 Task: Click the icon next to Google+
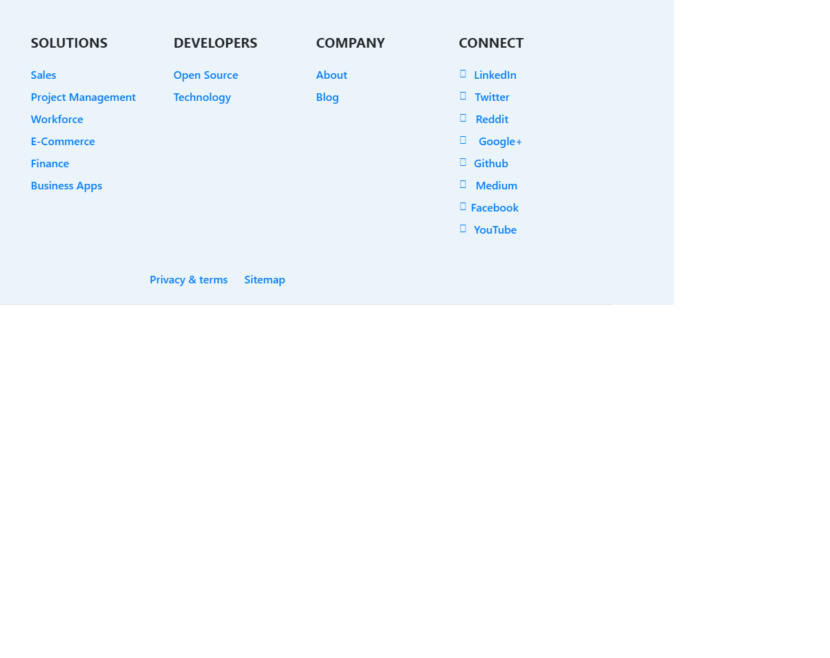pos(463,140)
